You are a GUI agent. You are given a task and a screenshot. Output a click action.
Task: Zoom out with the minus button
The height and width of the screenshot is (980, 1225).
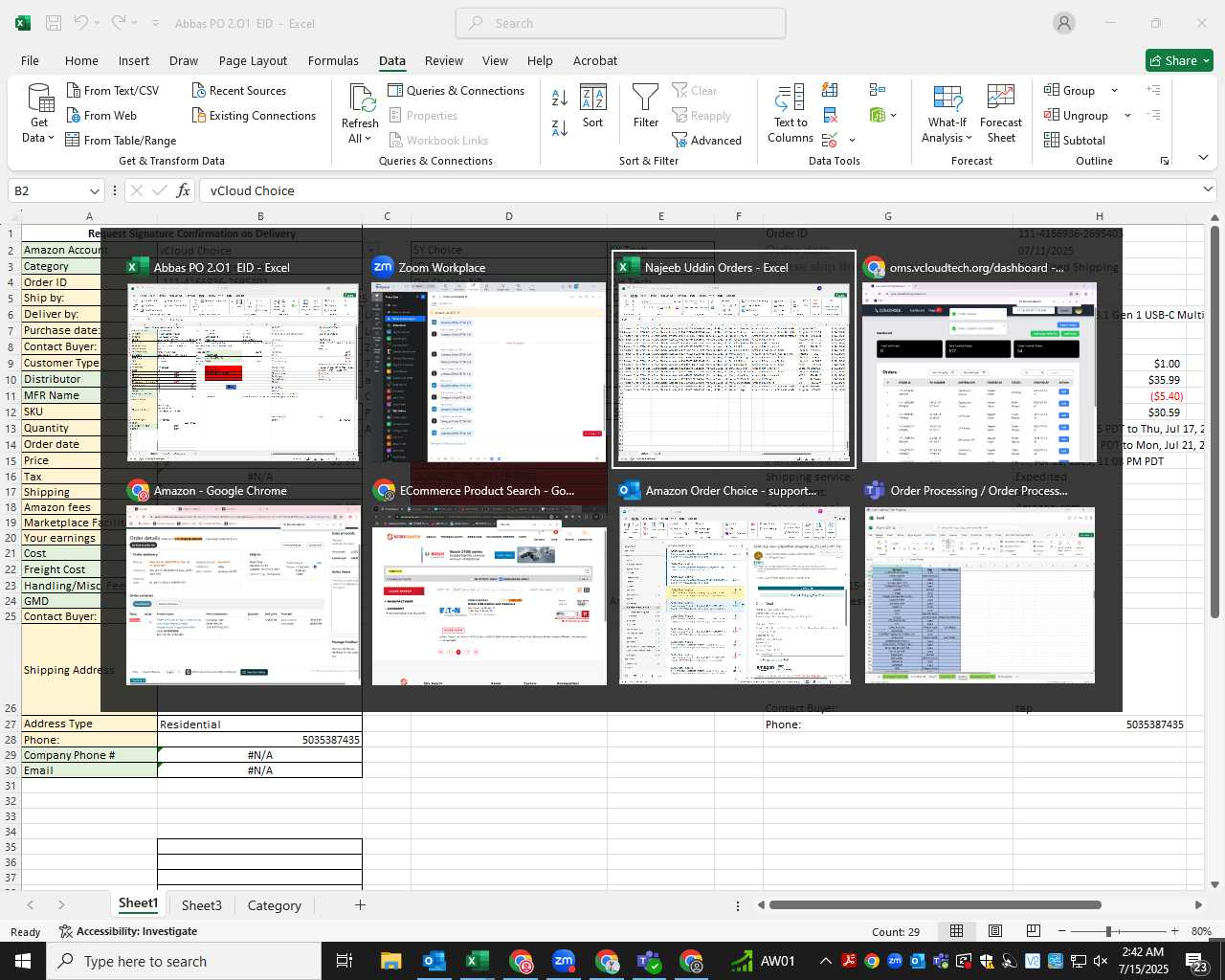(x=1061, y=931)
